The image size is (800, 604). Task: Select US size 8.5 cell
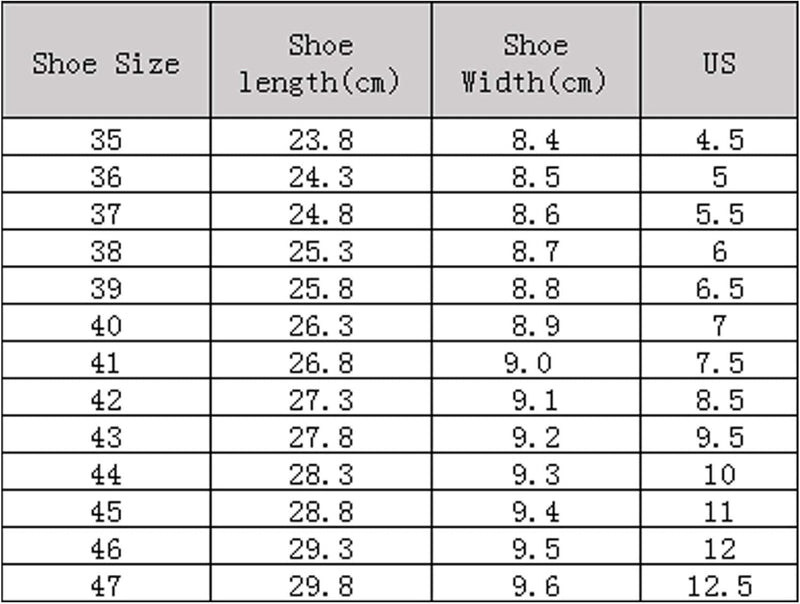pos(719,400)
